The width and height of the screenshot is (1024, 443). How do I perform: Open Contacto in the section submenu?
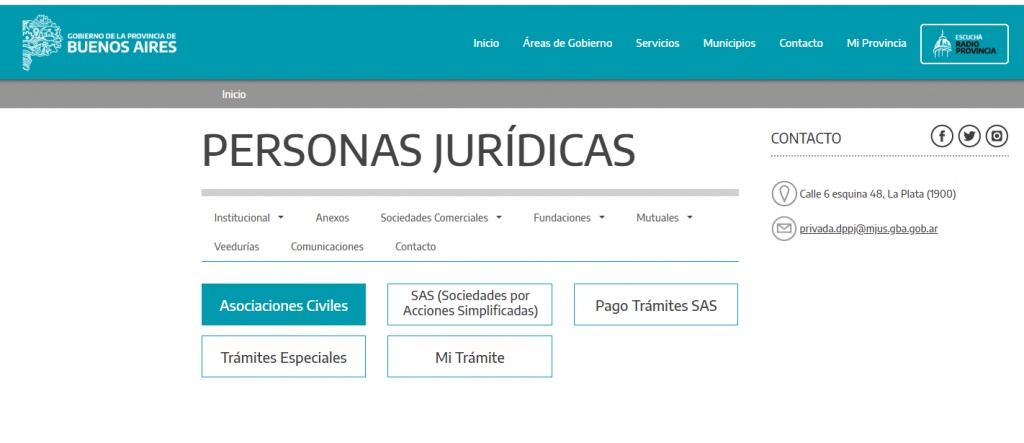pyautogui.click(x=415, y=247)
